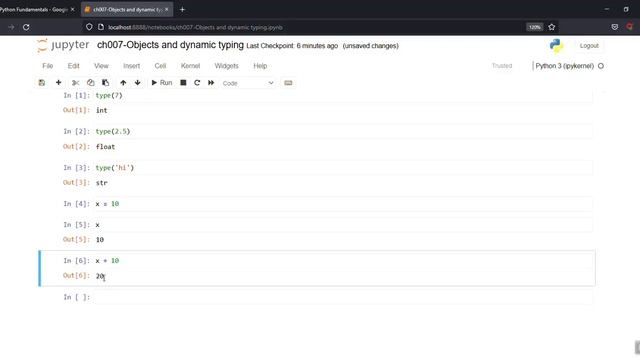Open the Help menu

(260, 66)
